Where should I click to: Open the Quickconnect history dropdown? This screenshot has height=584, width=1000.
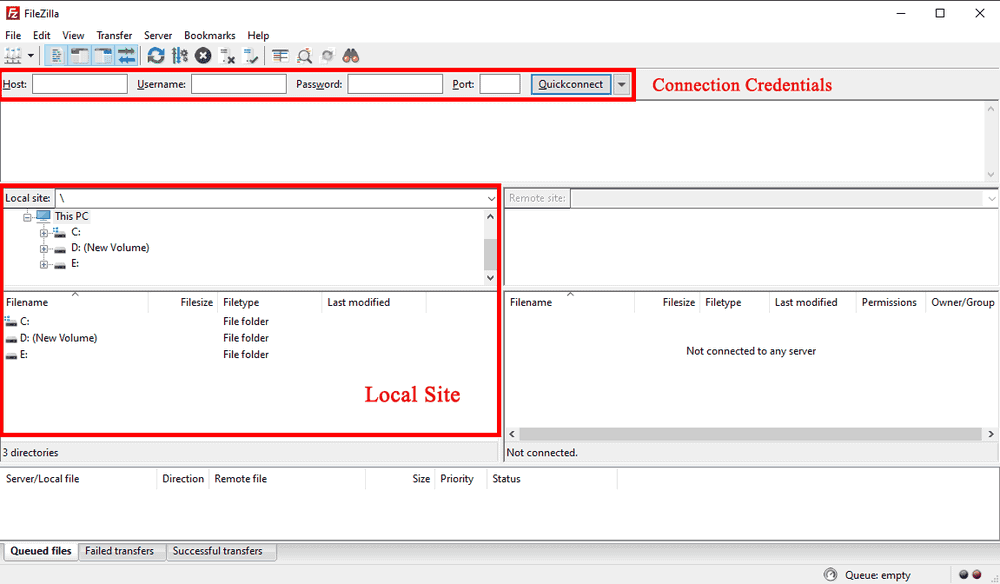click(622, 84)
